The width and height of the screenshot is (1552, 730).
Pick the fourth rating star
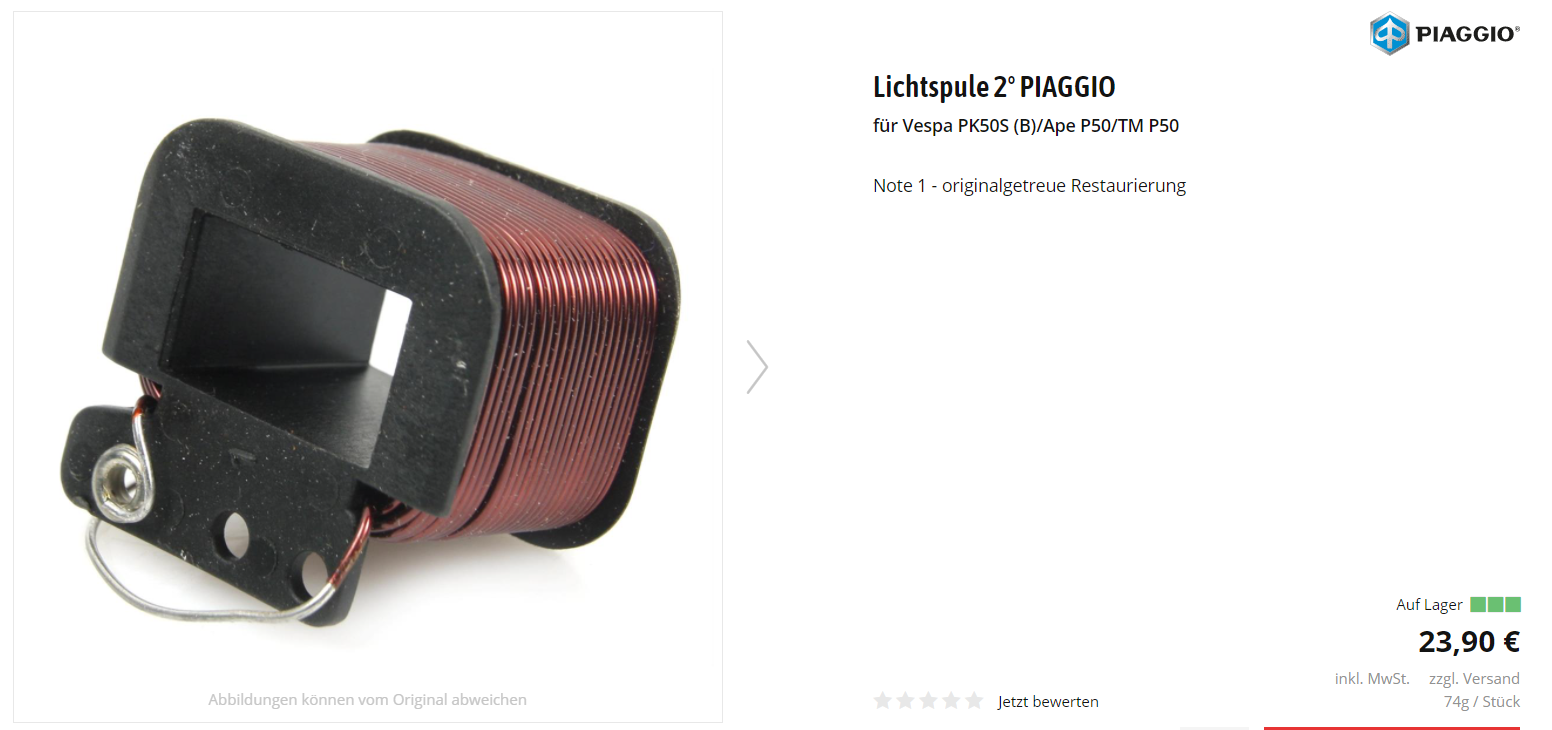pyautogui.click(x=951, y=700)
